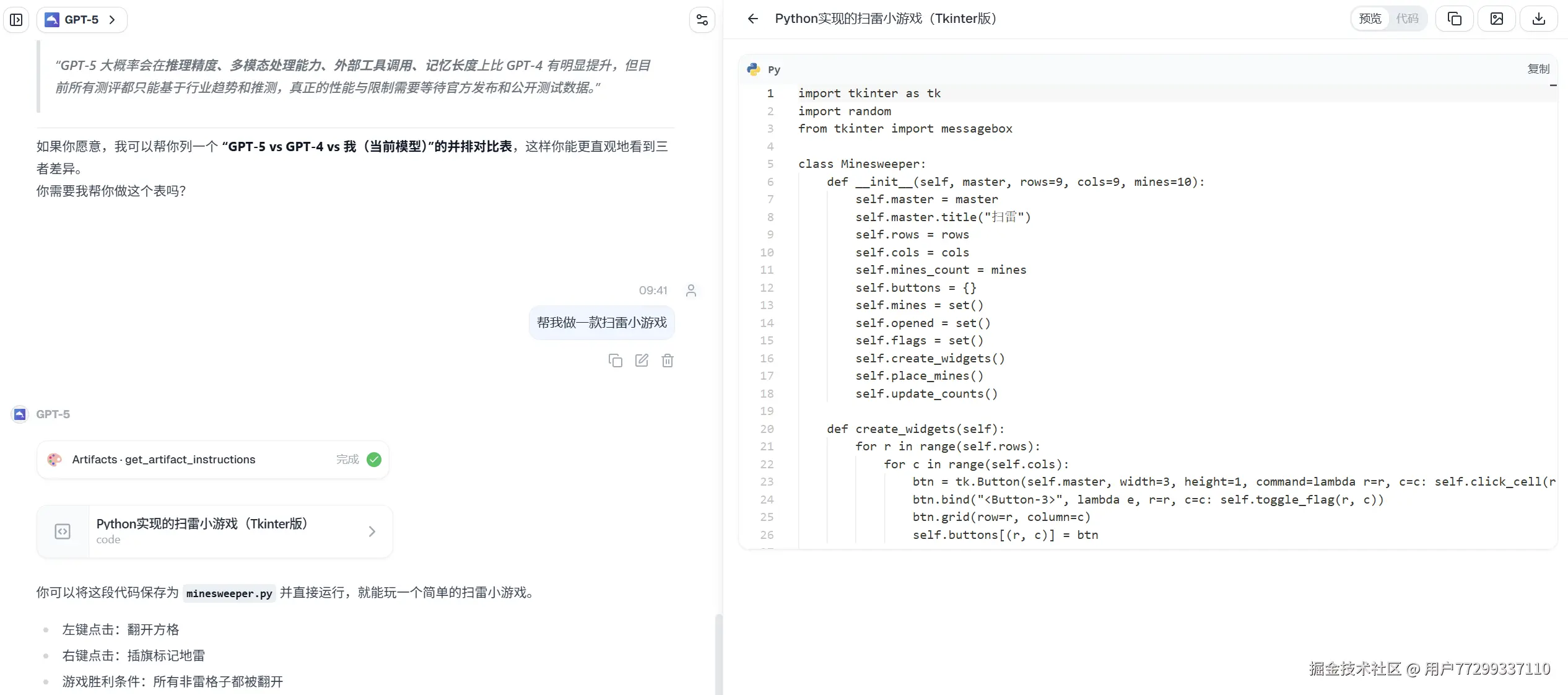Navigate back with the artifact back arrow
This screenshot has height=695, width=1568.
click(x=752, y=19)
